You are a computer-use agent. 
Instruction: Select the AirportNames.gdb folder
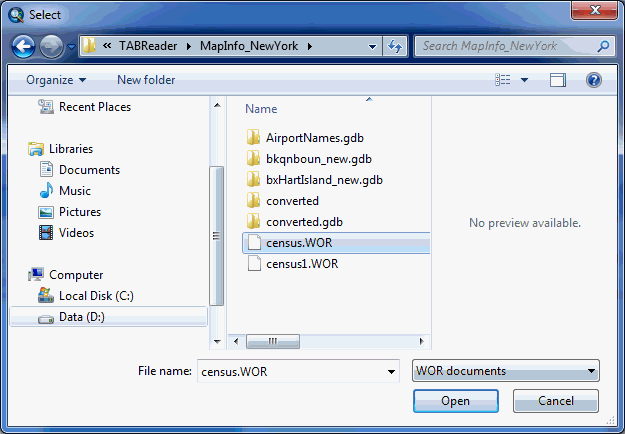315,138
